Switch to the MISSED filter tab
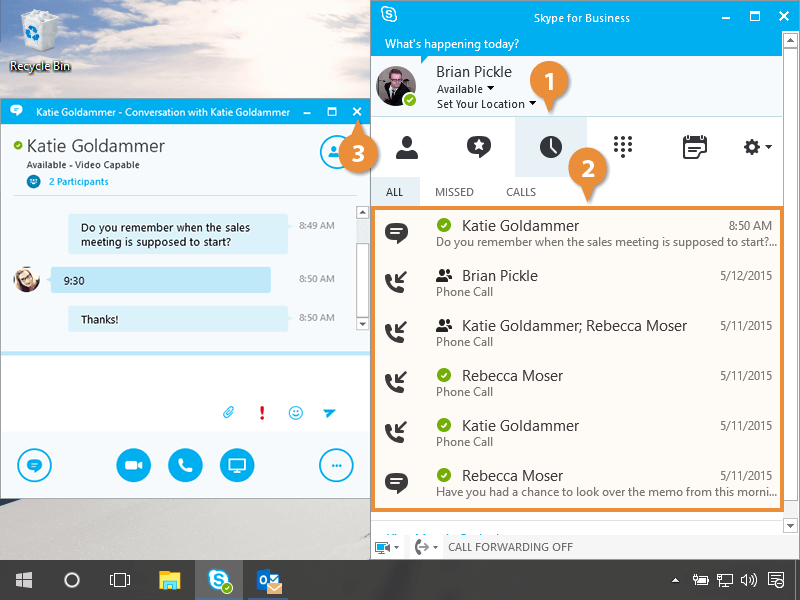The height and width of the screenshot is (600, 800). pos(454,192)
